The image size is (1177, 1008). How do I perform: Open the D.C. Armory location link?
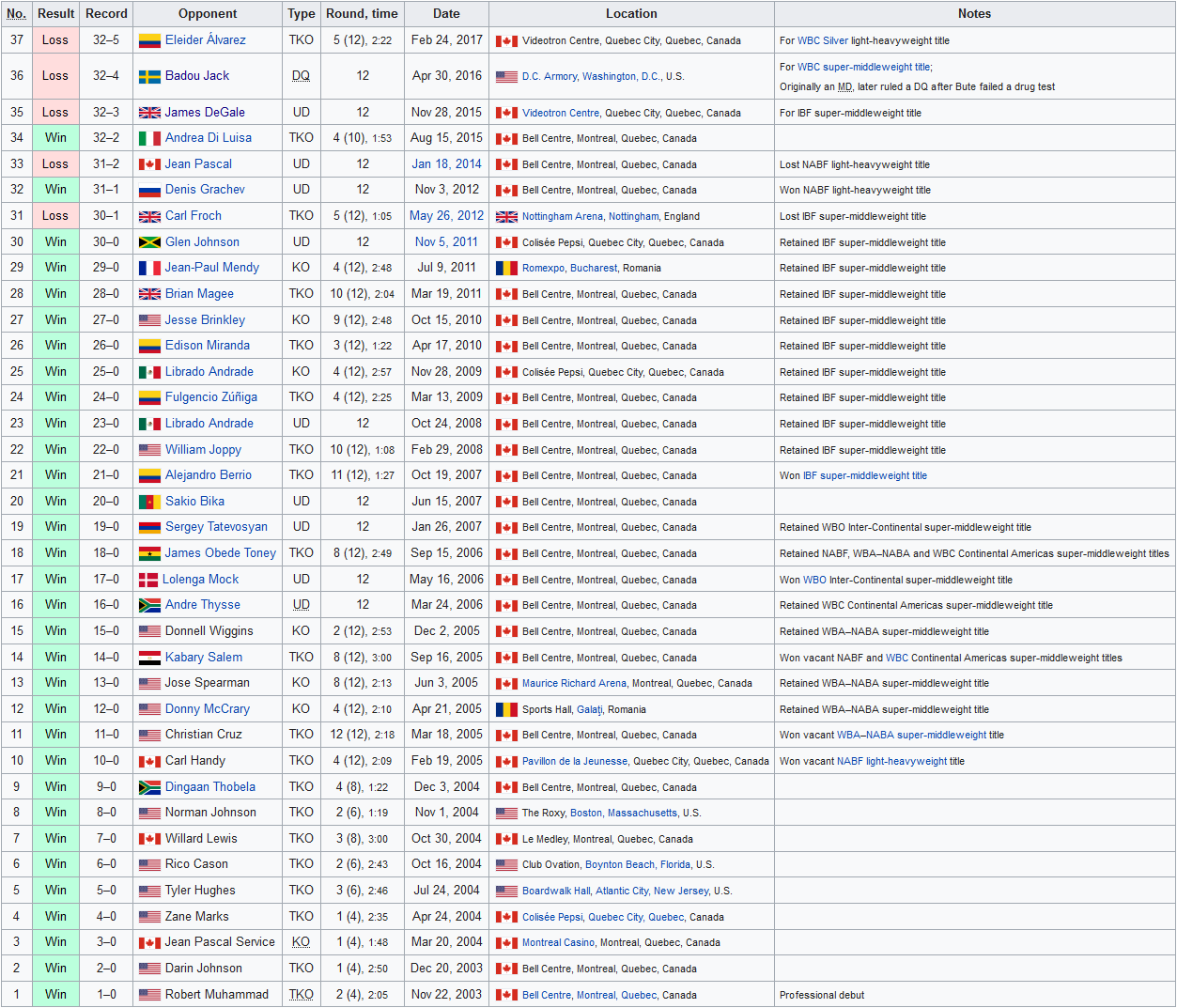[550, 77]
